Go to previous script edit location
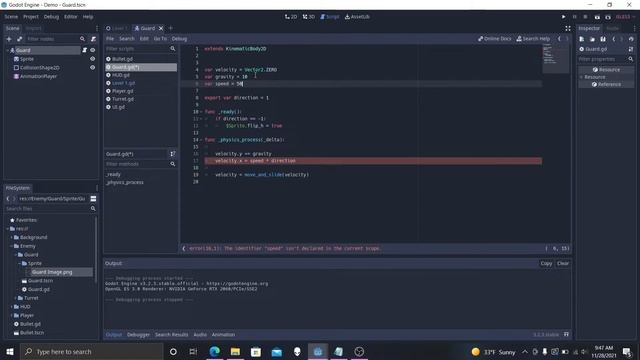The height and width of the screenshot is (360, 640). pos(560,38)
